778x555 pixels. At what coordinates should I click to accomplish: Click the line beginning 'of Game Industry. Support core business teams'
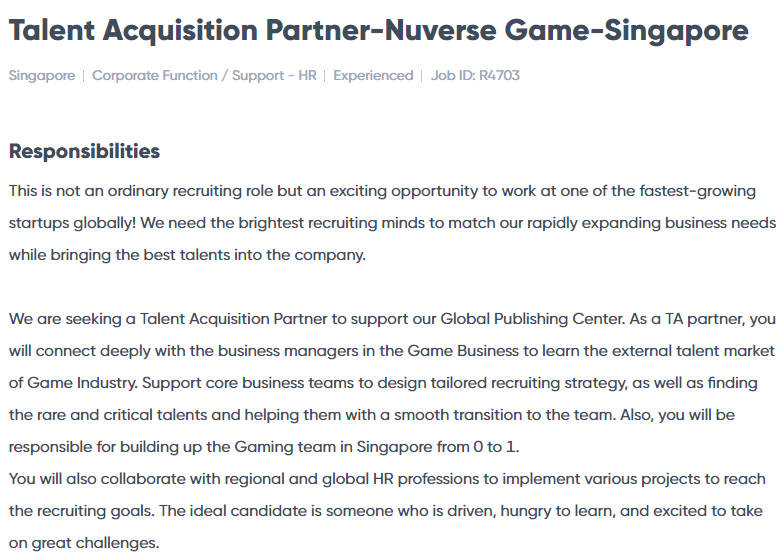(x=383, y=383)
